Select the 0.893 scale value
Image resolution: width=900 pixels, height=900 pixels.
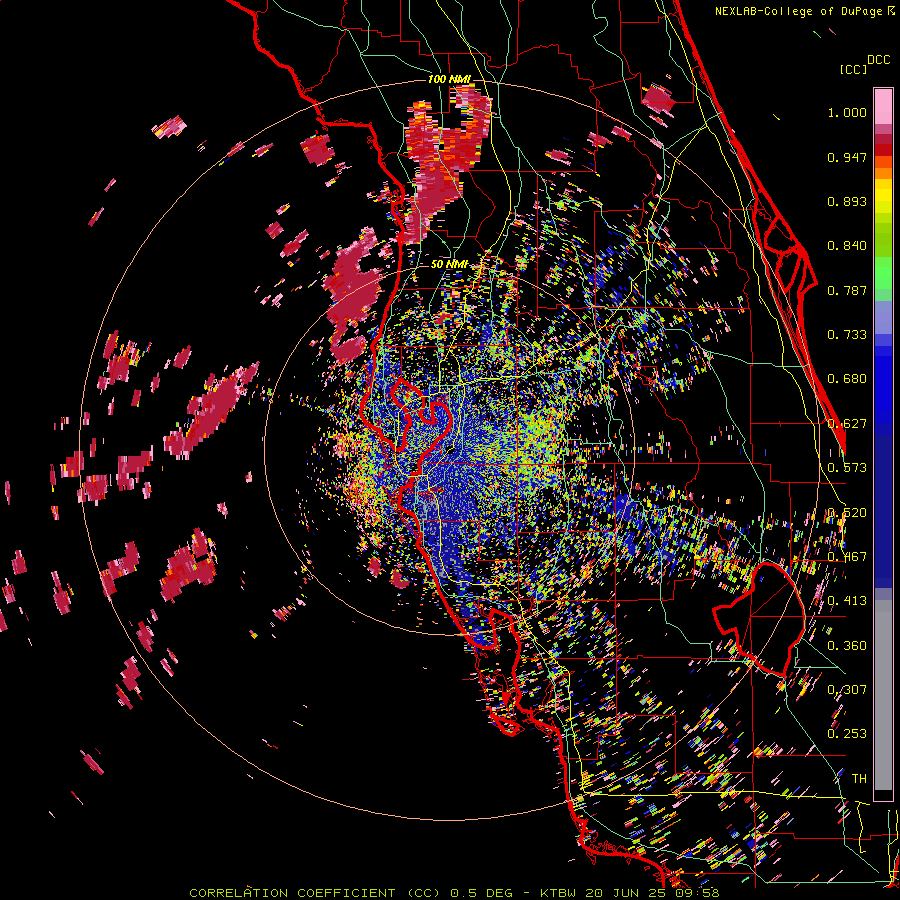point(847,201)
